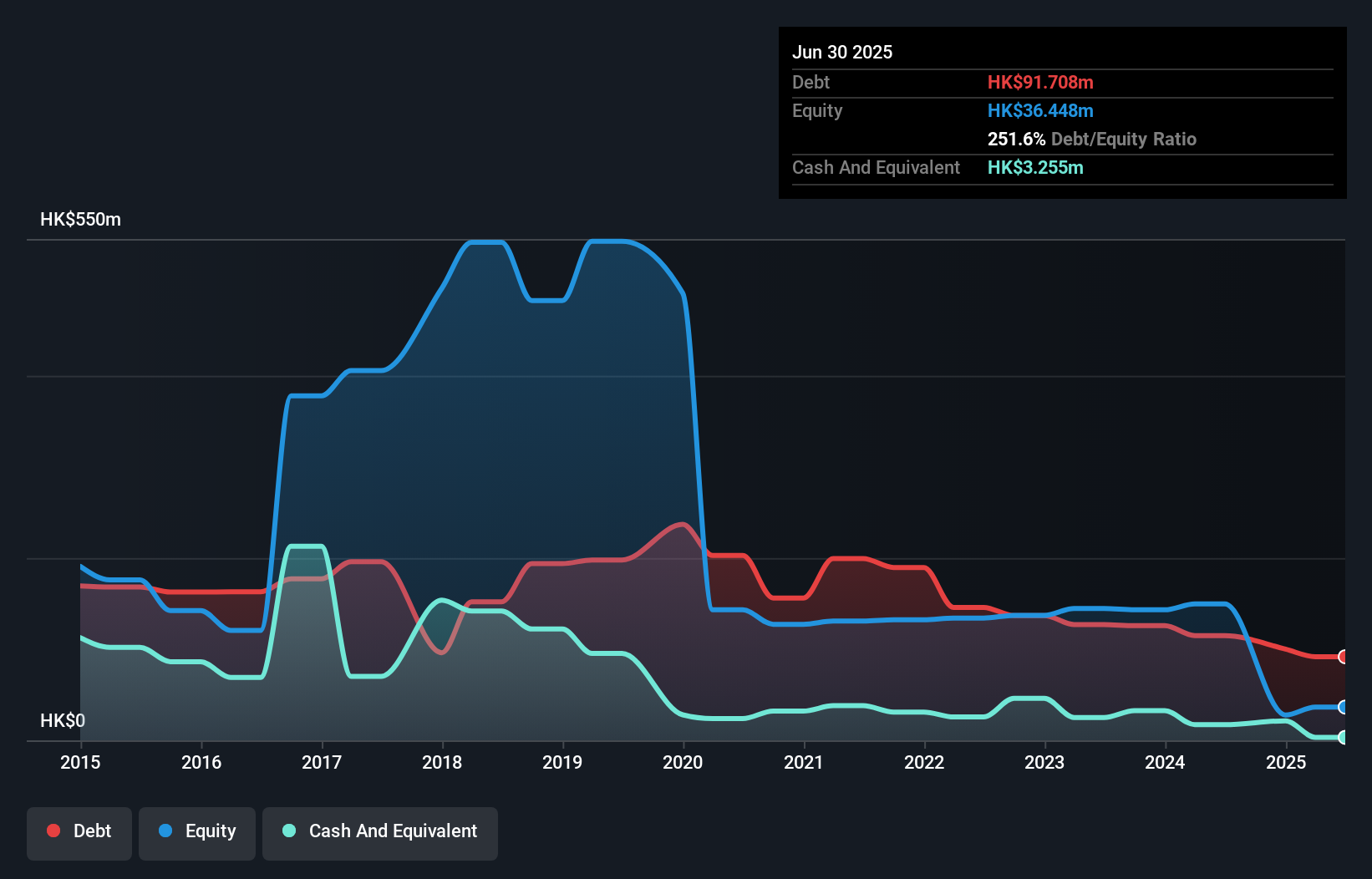Click the red Debt value HK$91.708m

[1041, 82]
